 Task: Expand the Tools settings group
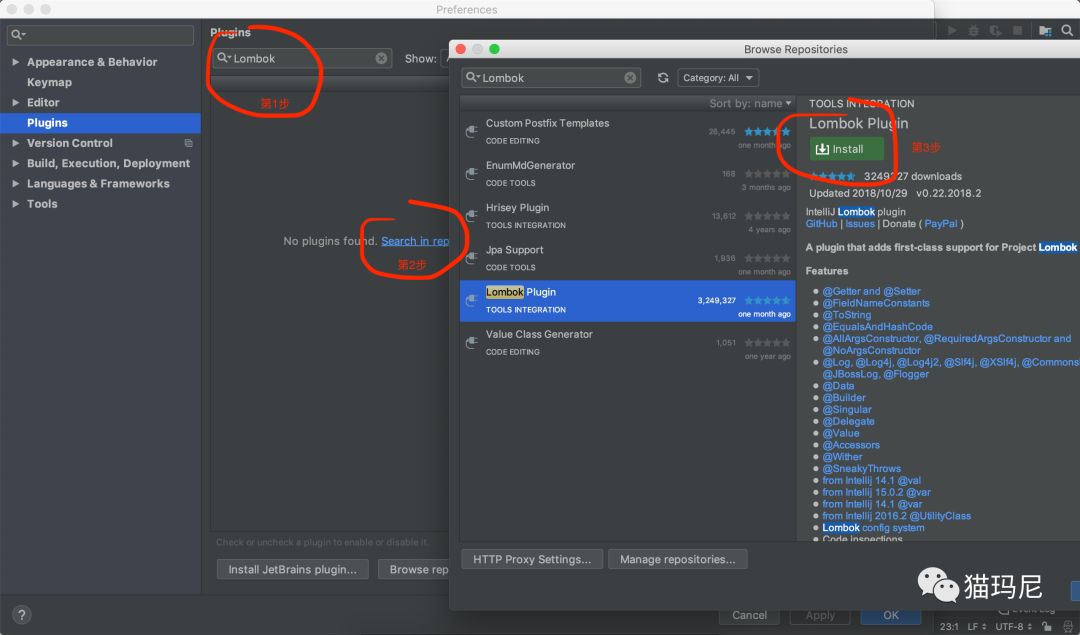[15, 204]
